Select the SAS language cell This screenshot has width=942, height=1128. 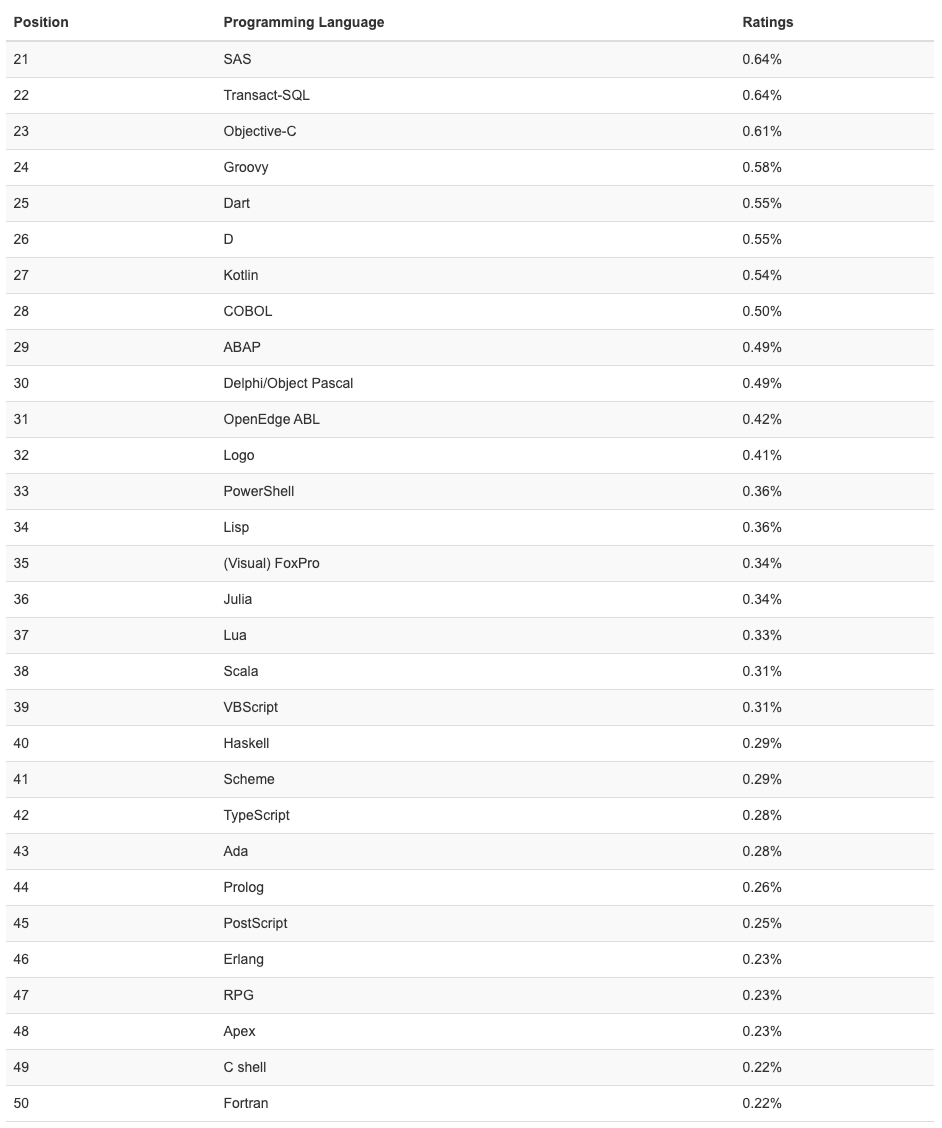point(237,59)
